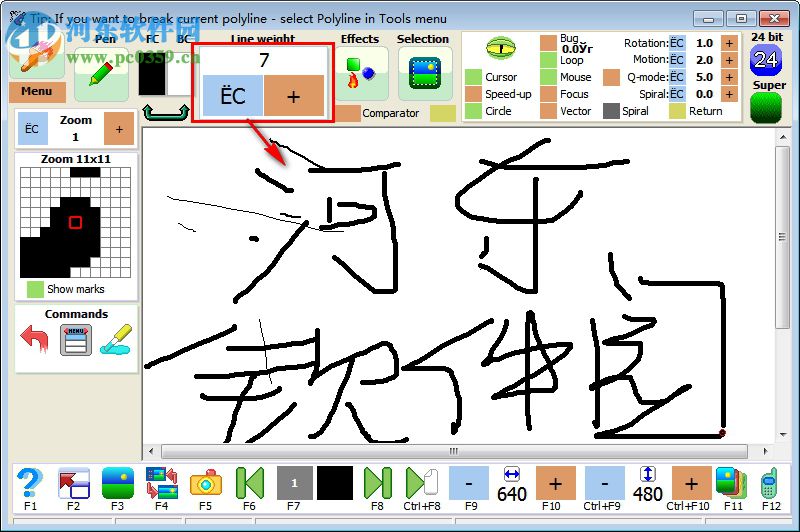
Task: Select the Pen tool pencil icon
Action: (101, 74)
